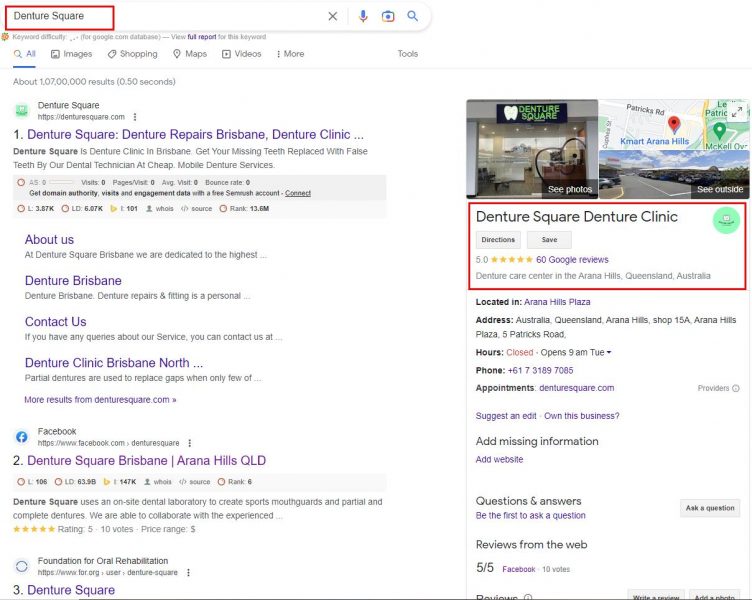The width and height of the screenshot is (752, 600).
Task: Open three-dot menu beside denturesquare.com result
Action: [x=135, y=117]
